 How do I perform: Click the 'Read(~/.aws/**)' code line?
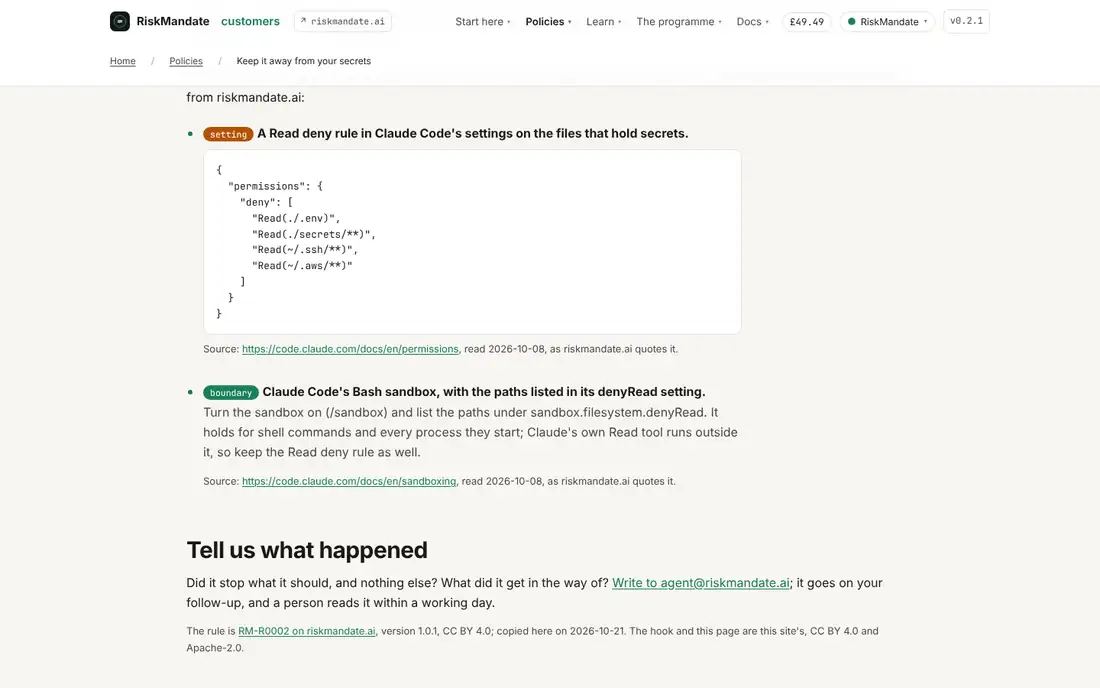302,266
